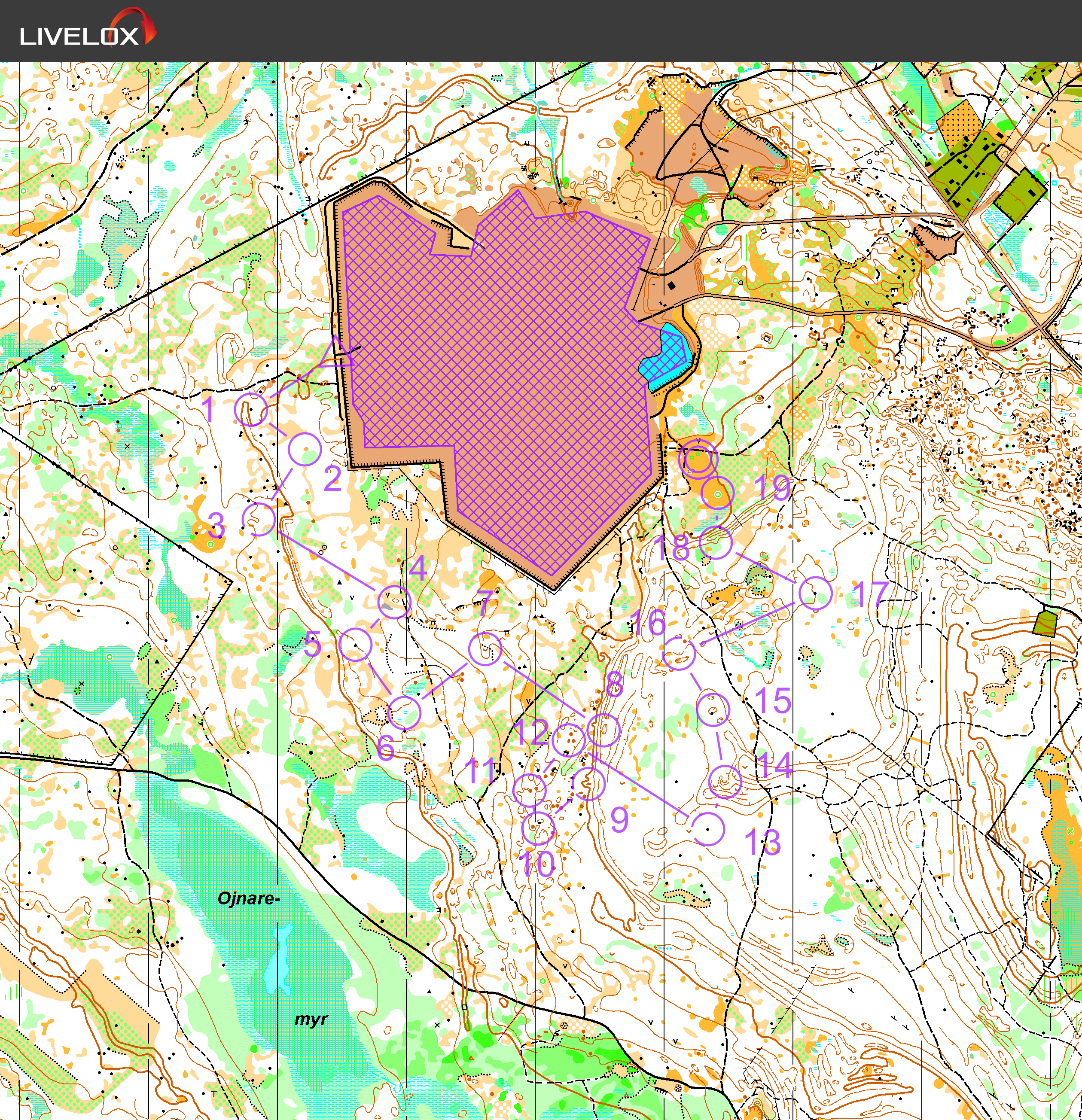
Task: Select control circle number 4
Action: click(394, 602)
